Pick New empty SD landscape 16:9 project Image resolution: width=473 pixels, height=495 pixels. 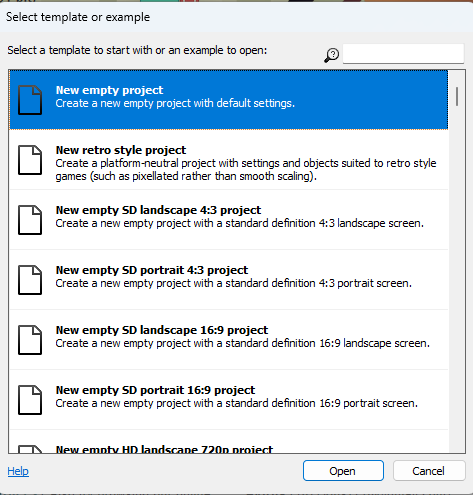pyautogui.click(x=229, y=340)
